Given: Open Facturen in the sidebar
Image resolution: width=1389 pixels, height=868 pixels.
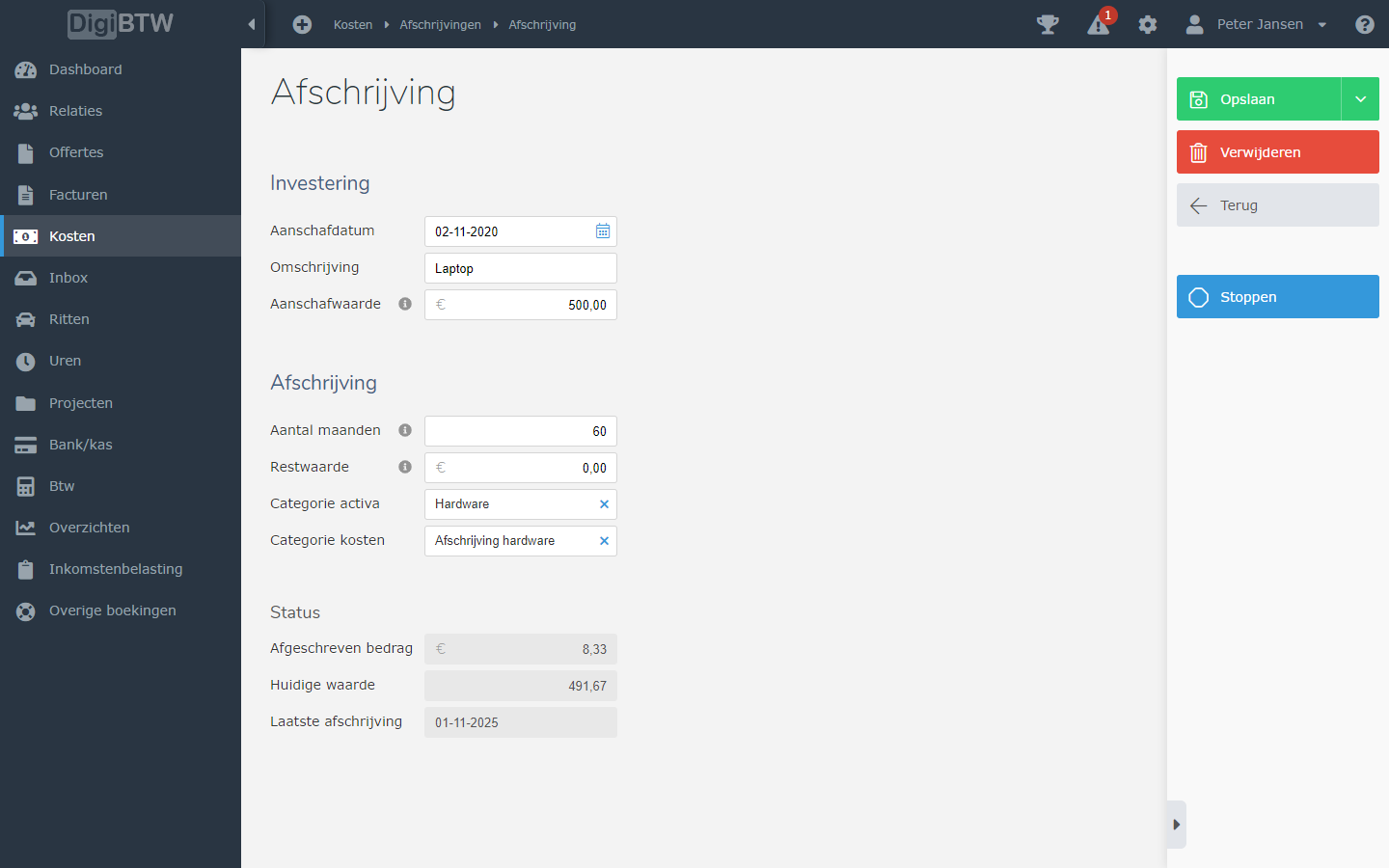Looking at the screenshot, I should point(121,195).
